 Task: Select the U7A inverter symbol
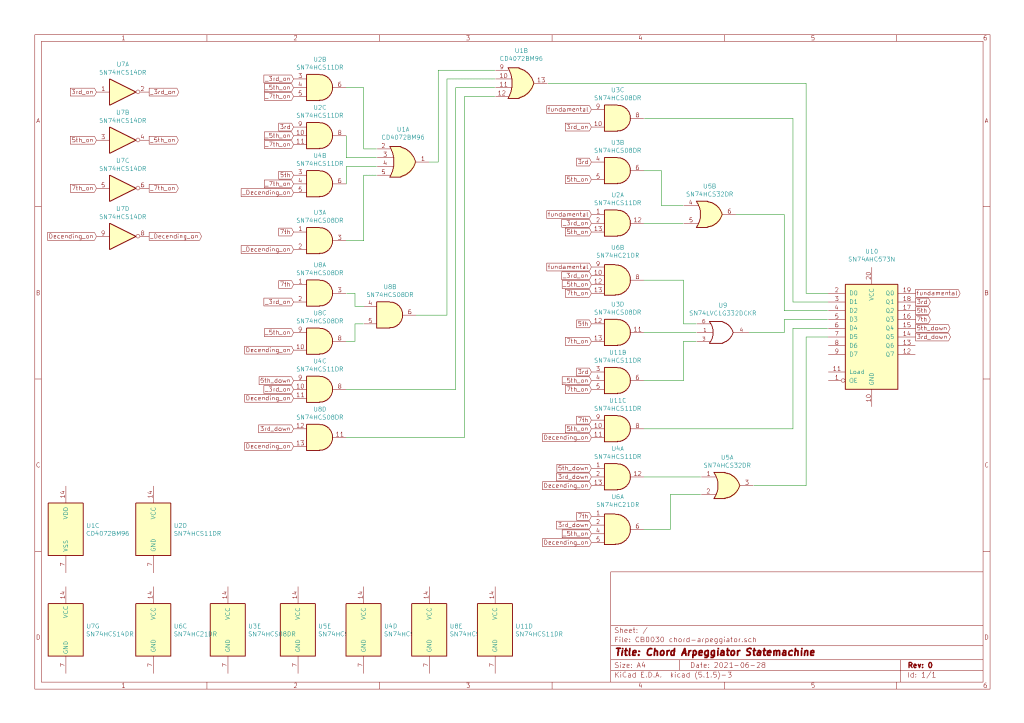[121, 91]
